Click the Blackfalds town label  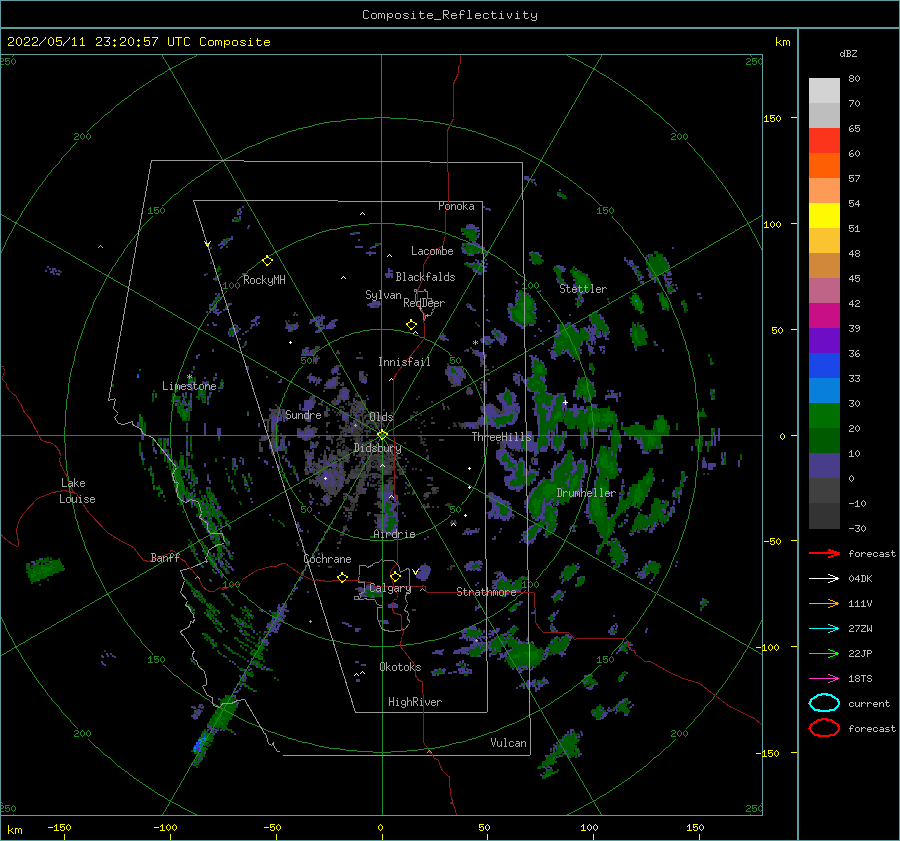(x=425, y=277)
